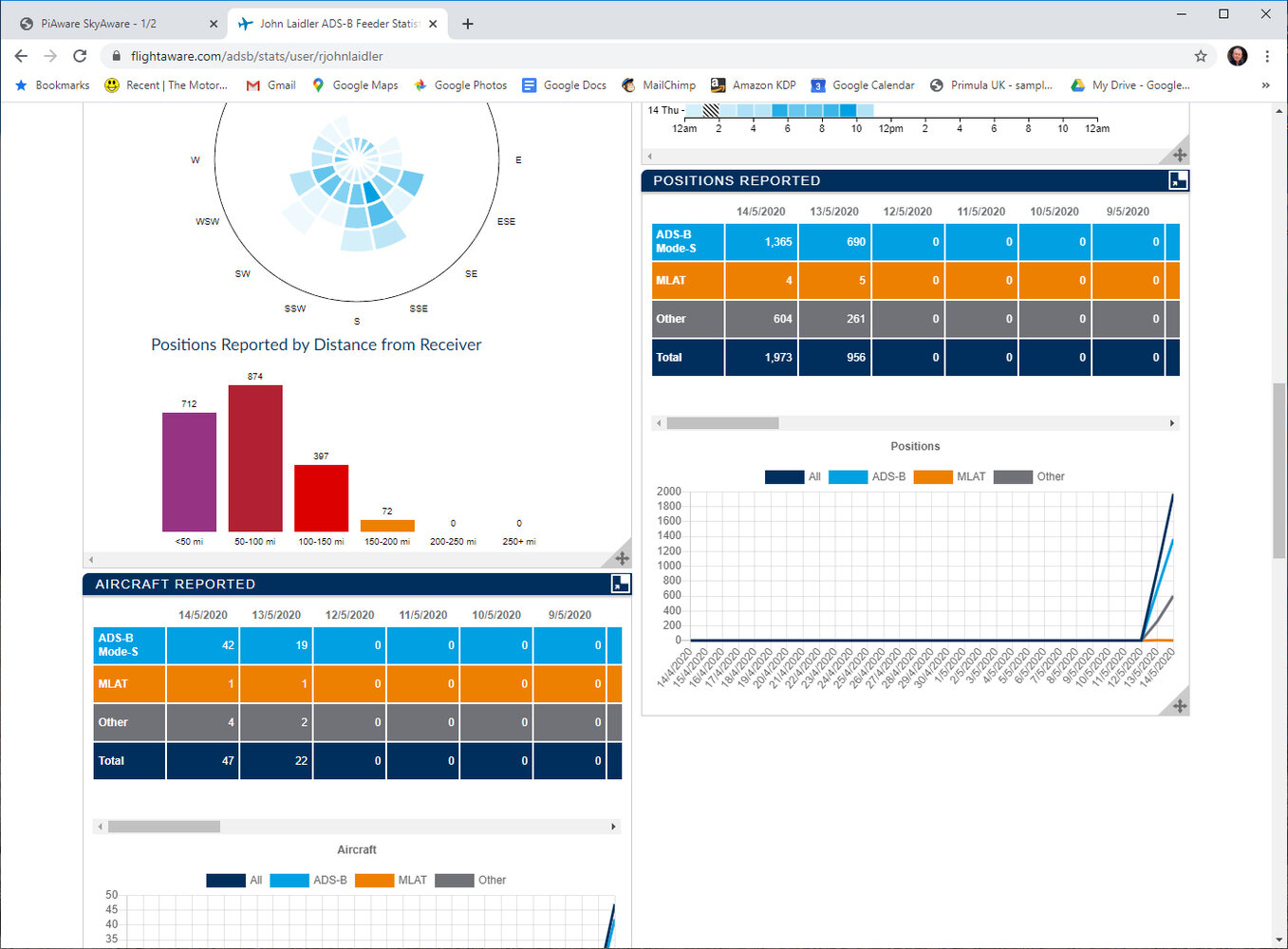Go back to previous page
Image resolution: width=1288 pixels, height=949 pixels.
[21, 56]
